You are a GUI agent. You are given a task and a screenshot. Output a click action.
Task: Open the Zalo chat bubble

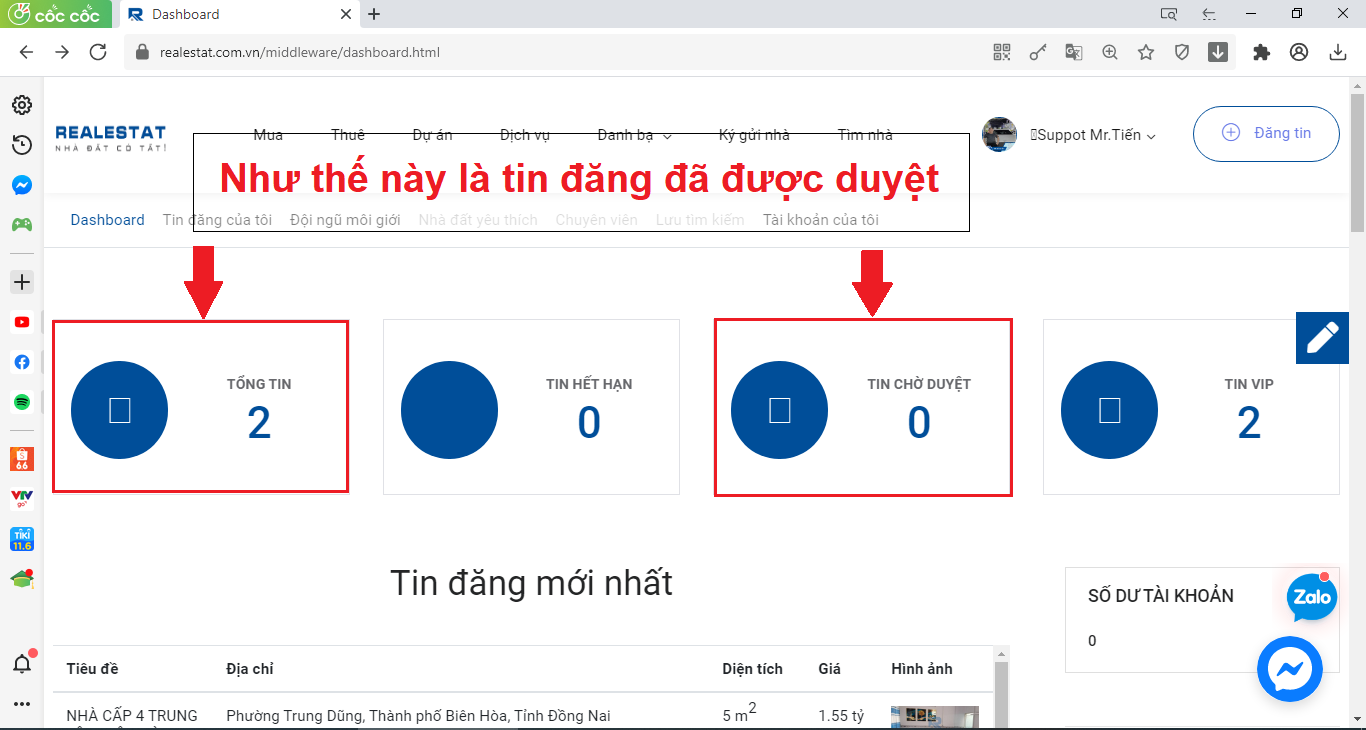pyautogui.click(x=1311, y=597)
